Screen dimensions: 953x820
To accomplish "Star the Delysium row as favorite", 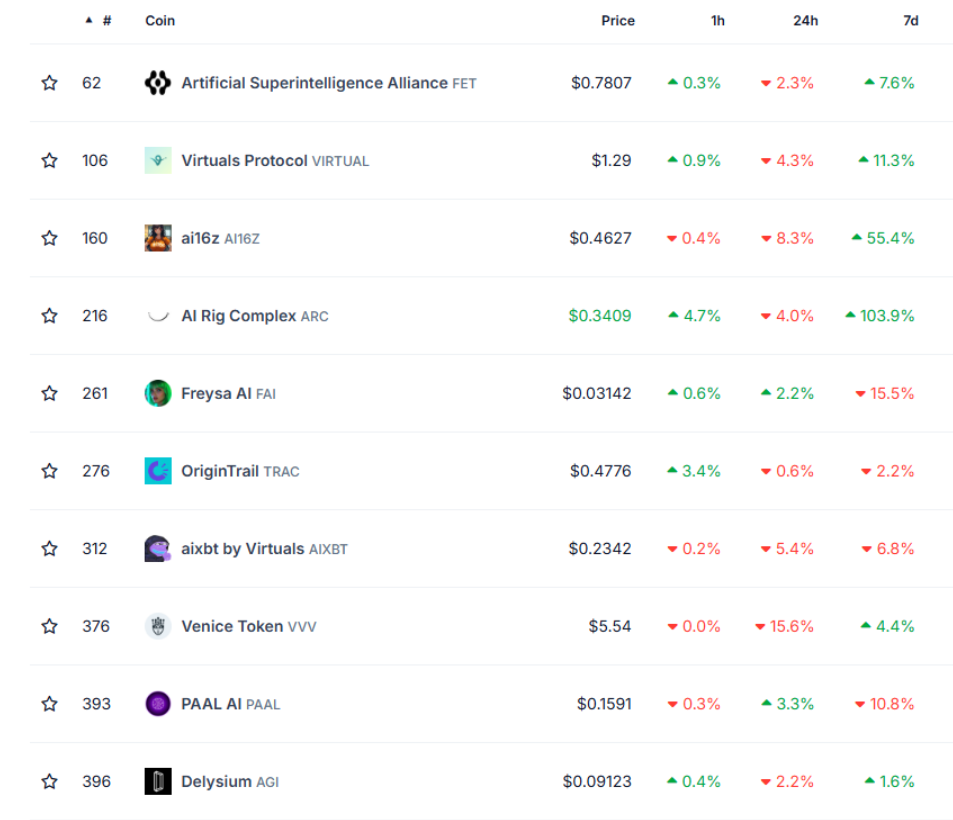I will [x=49, y=781].
